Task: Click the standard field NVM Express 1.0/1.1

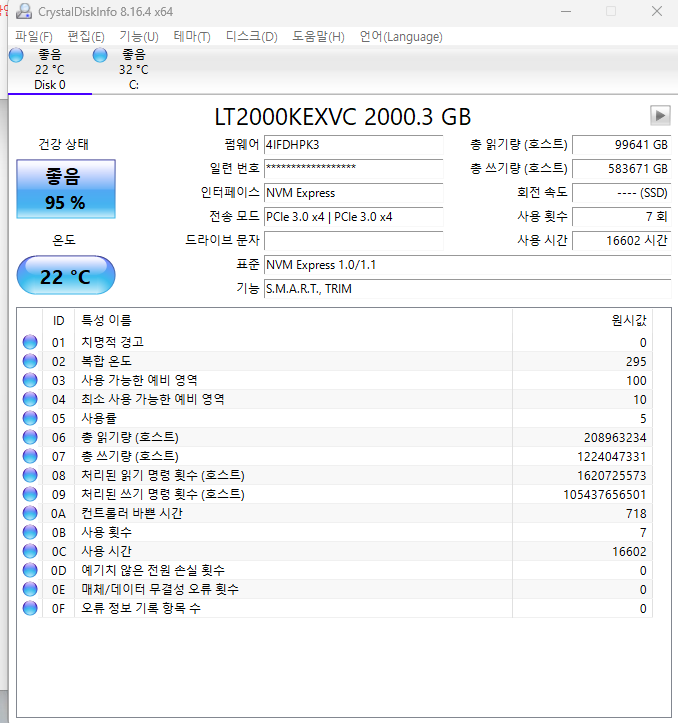Action: (x=467, y=265)
